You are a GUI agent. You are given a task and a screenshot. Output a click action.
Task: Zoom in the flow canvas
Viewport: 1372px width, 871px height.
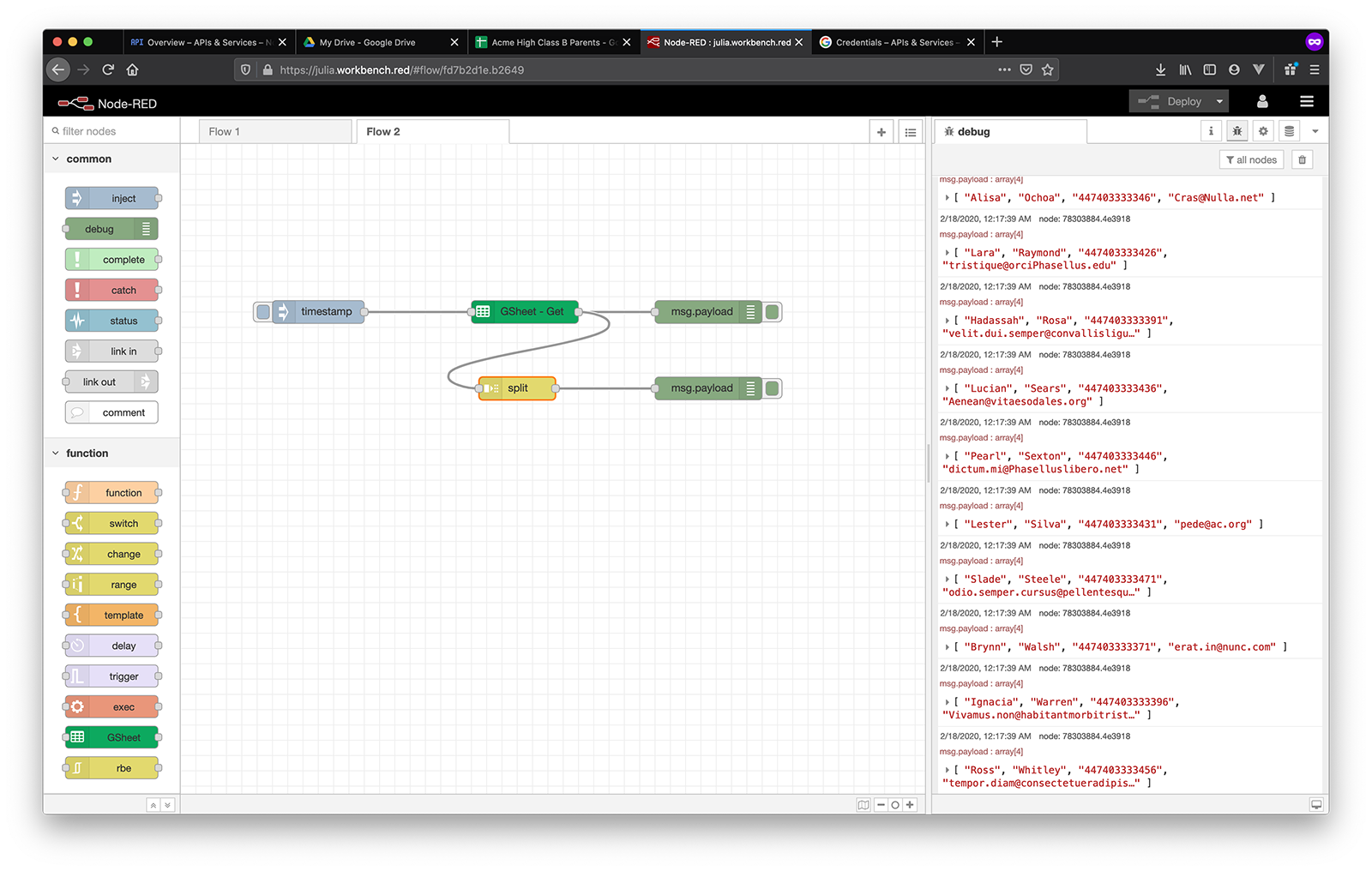click(x=910, y=805)
